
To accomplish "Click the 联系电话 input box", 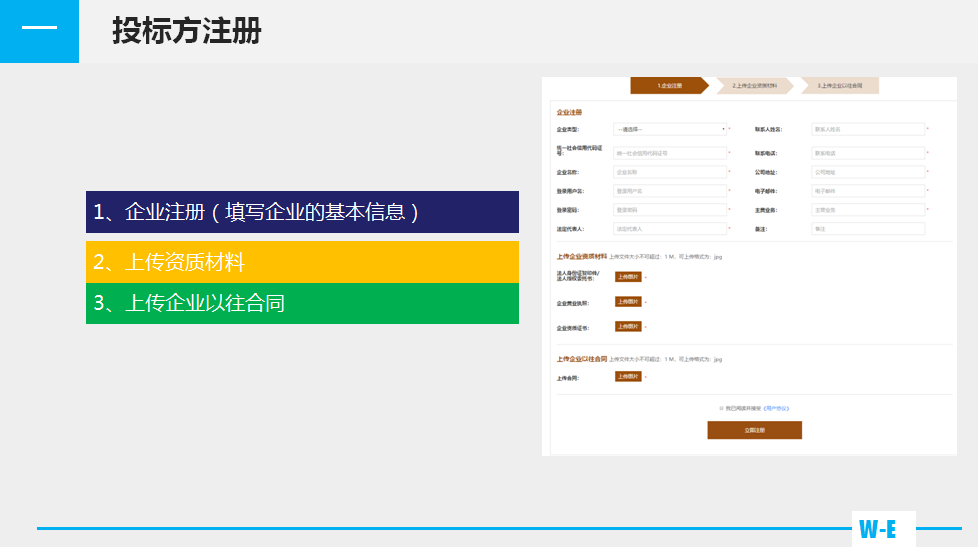I will (867, 153).
